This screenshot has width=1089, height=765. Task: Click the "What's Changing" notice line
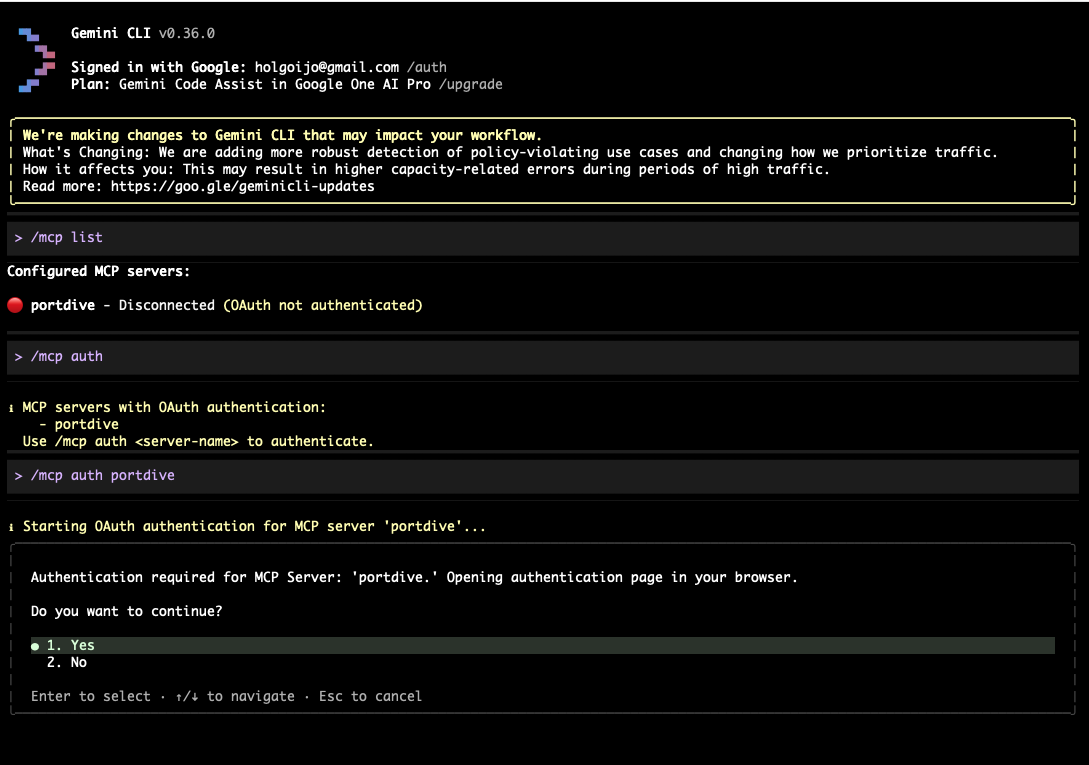(510, 152)
